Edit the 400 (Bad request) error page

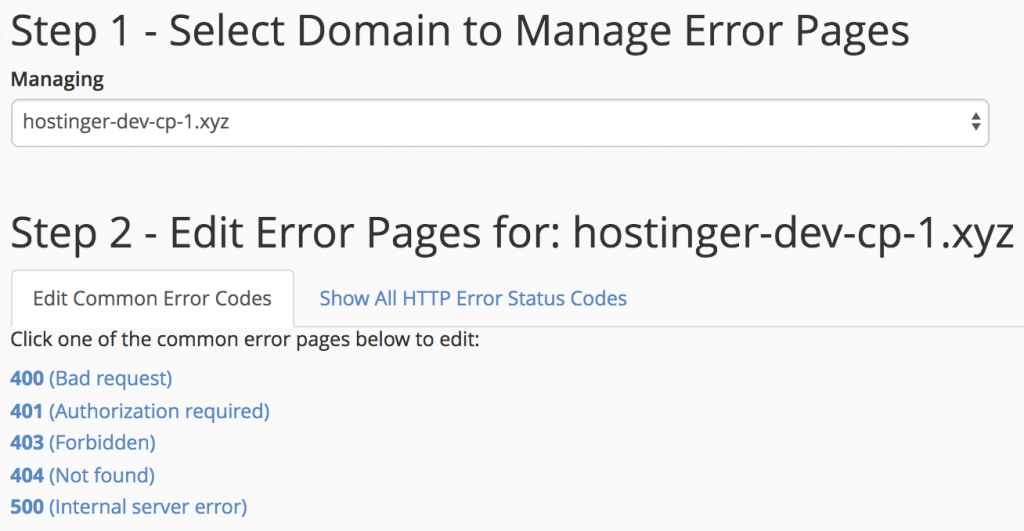click(x=91, y=378)
